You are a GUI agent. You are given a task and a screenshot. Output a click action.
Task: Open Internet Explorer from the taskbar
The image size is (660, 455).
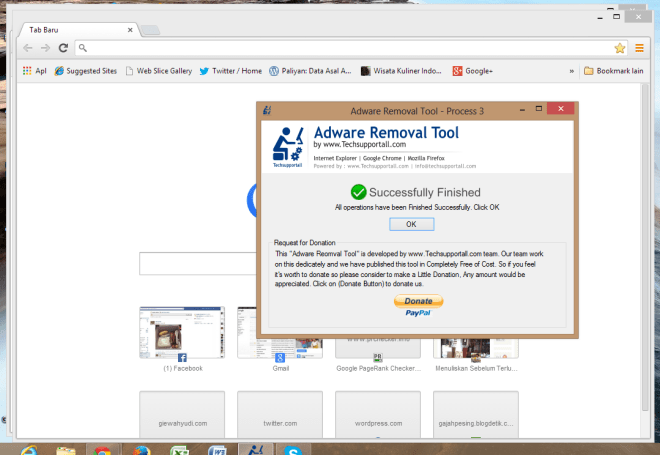[x=29, y=450]
